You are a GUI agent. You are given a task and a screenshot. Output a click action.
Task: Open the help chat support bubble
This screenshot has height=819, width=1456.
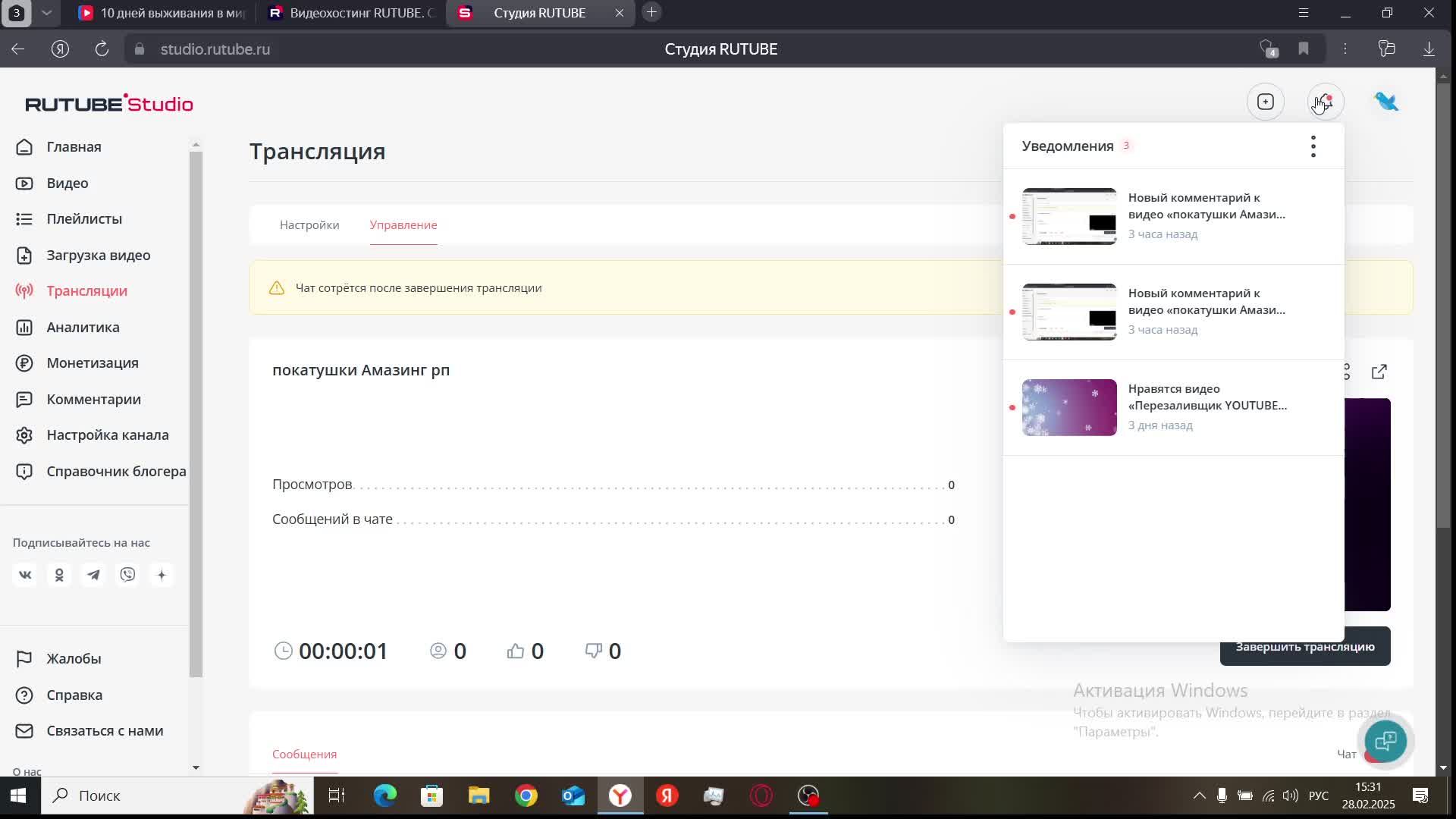pos(1385,741)
